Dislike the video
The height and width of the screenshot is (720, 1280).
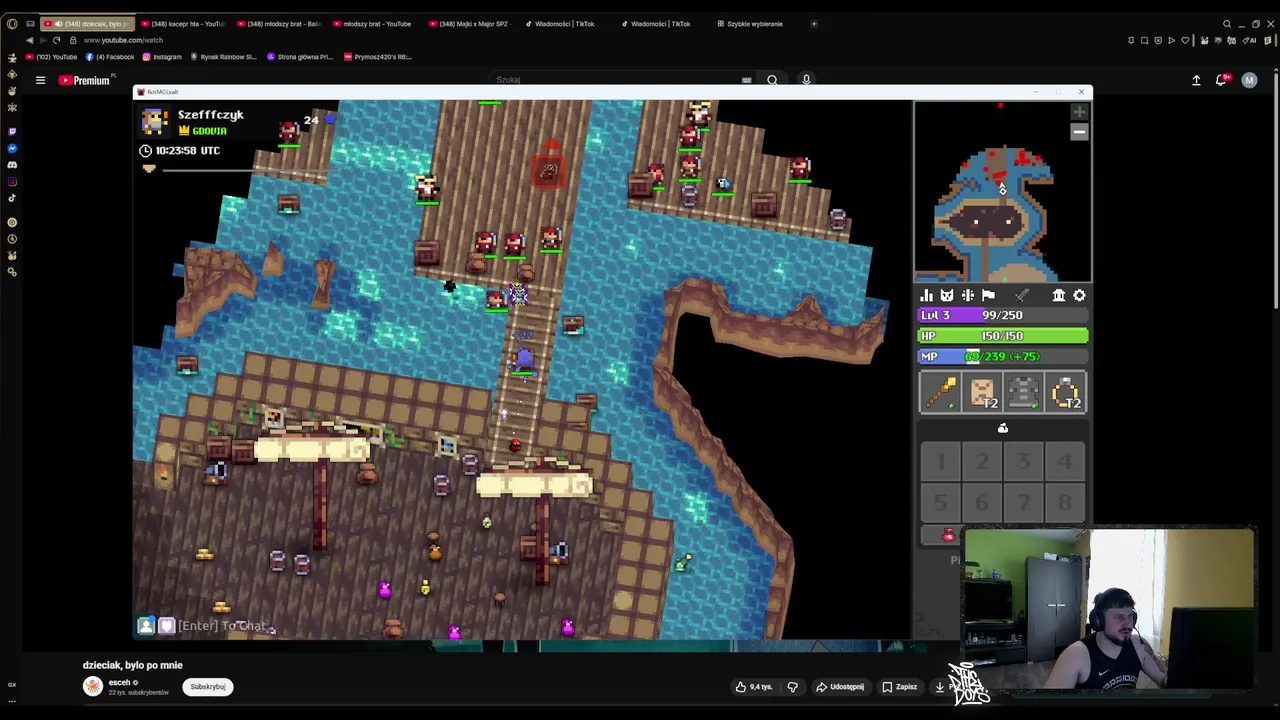pyautogui.click(x=792, y=687)
